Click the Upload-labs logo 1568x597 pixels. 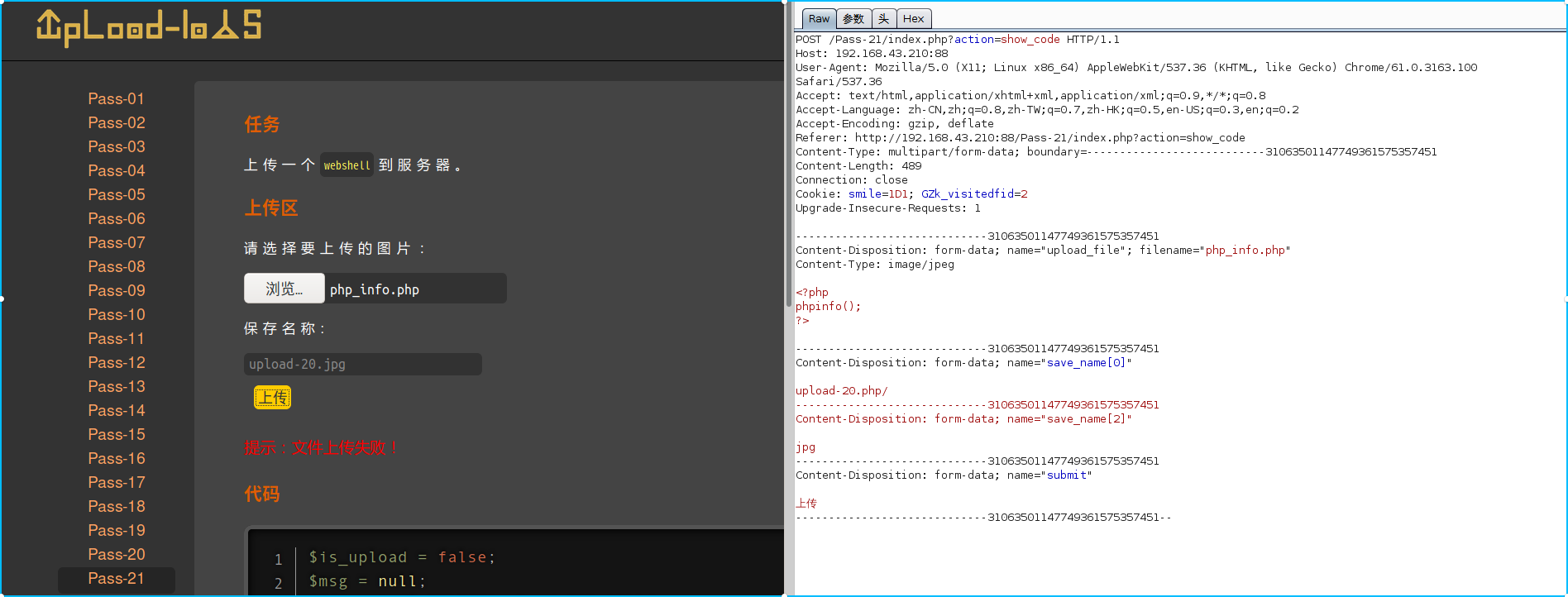point(149,27)
